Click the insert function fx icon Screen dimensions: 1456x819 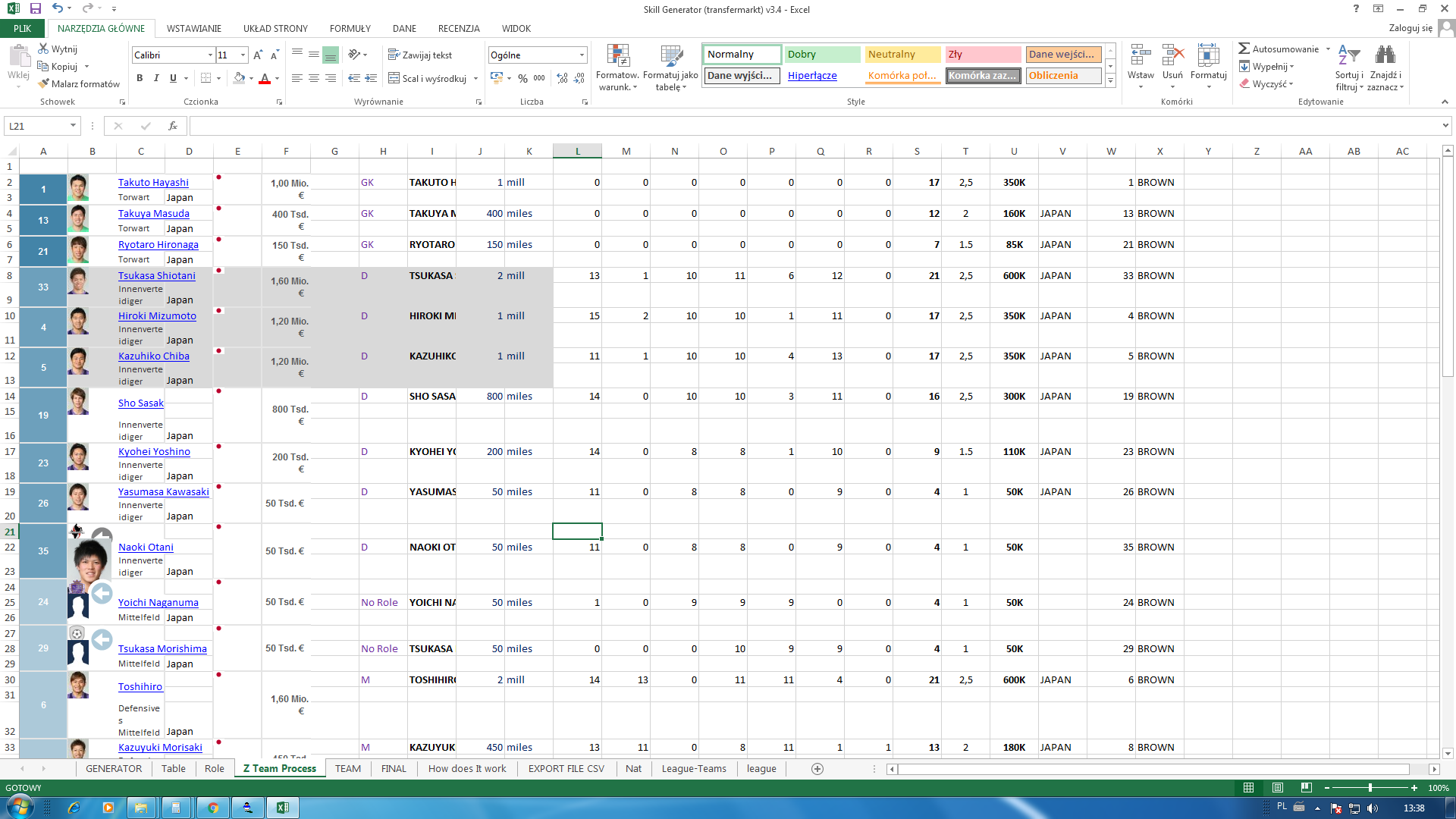click(173, 126)
